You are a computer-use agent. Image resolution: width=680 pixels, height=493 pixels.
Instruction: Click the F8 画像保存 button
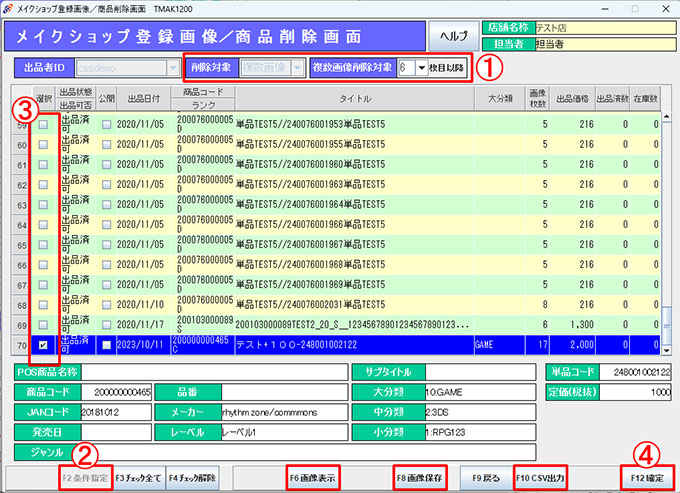click(420, 478)
